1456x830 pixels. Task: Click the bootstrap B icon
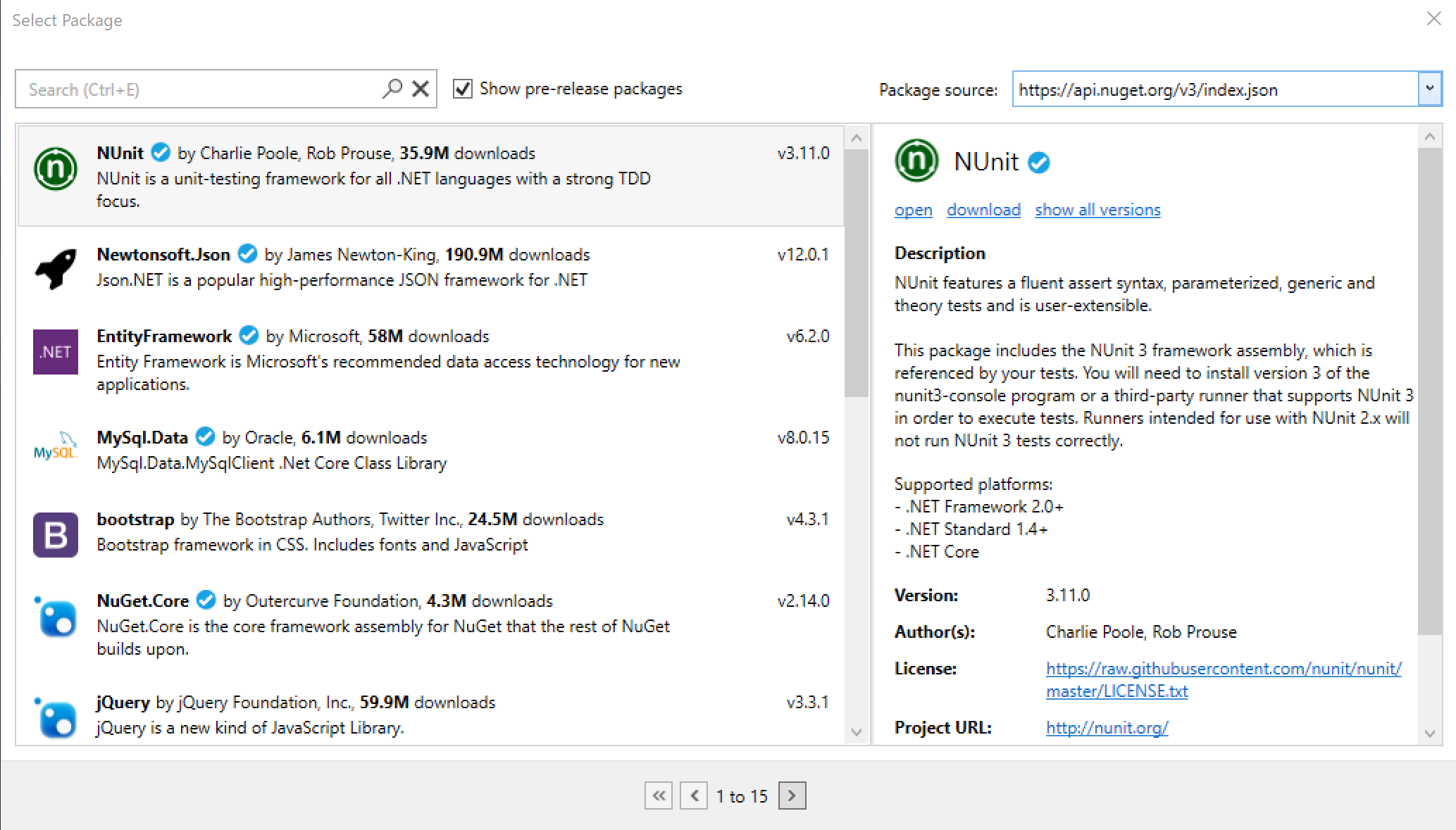coord(56,535)
